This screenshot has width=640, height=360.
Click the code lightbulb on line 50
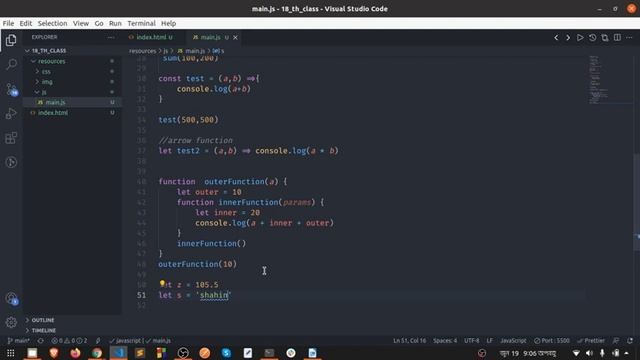(162, 283)
